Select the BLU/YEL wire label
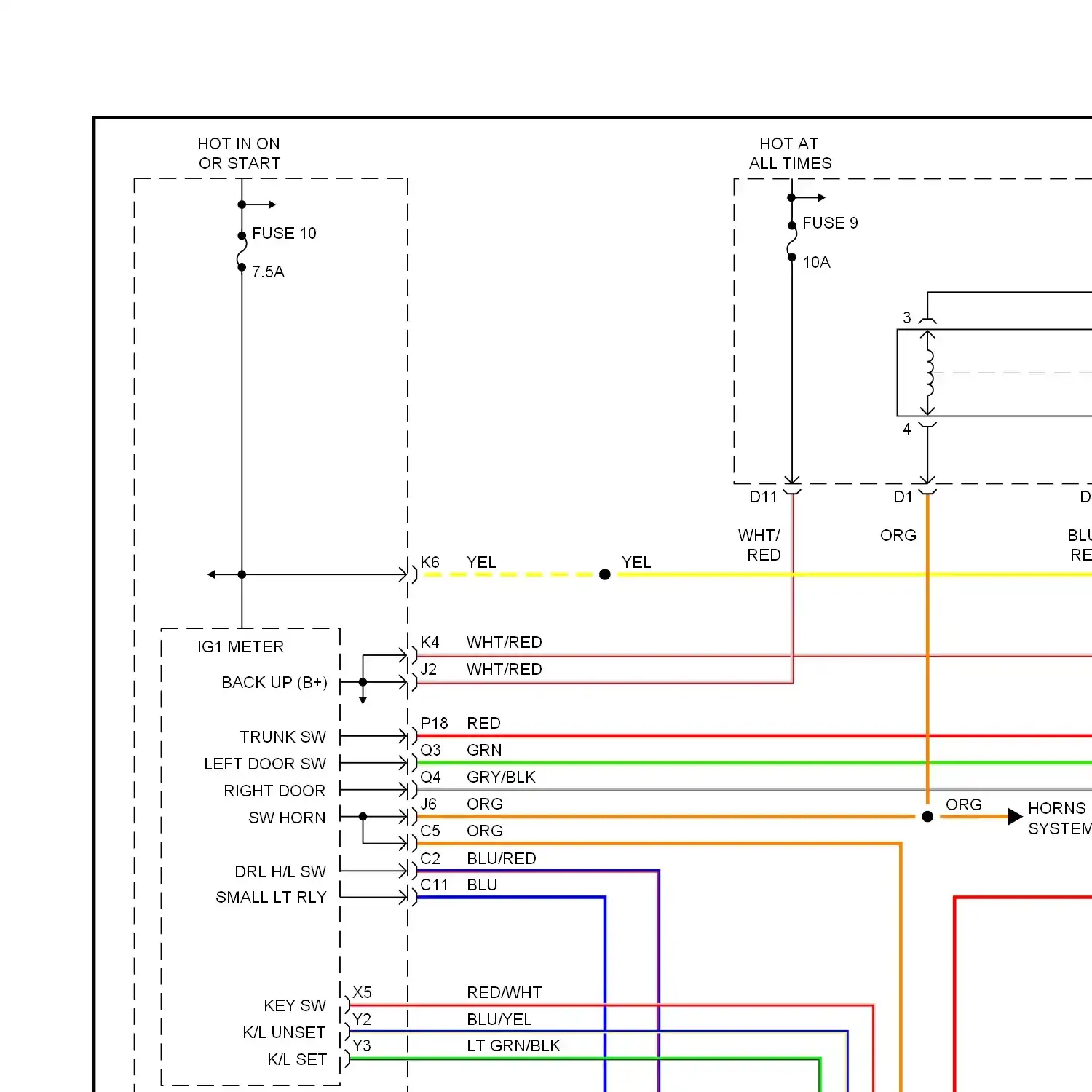 pos(499,1019)
